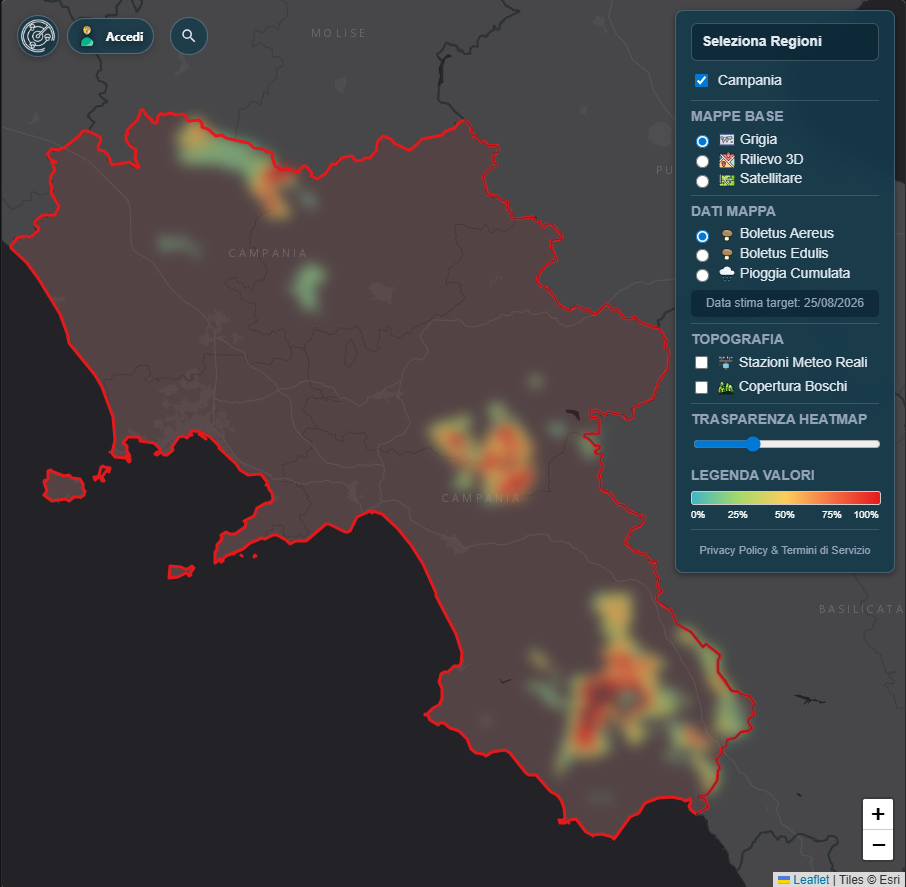Image resolution: width=906 pixels, height=887 pixels.
Task: Open the Leaflet attribution link
Action: [x=803, y=879]
